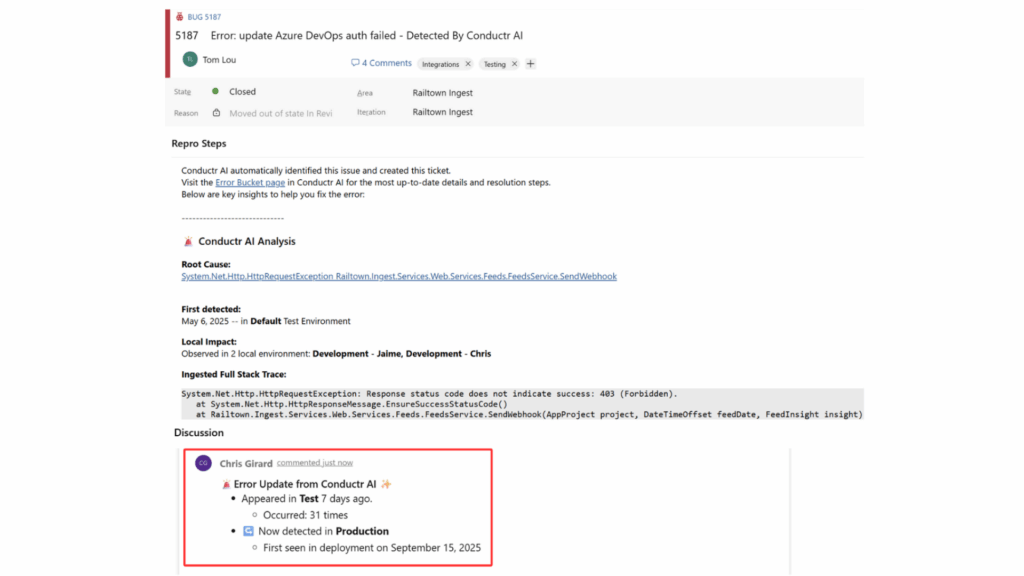Open the Iteration field showing Railtown Ingest

pos(442,112)
